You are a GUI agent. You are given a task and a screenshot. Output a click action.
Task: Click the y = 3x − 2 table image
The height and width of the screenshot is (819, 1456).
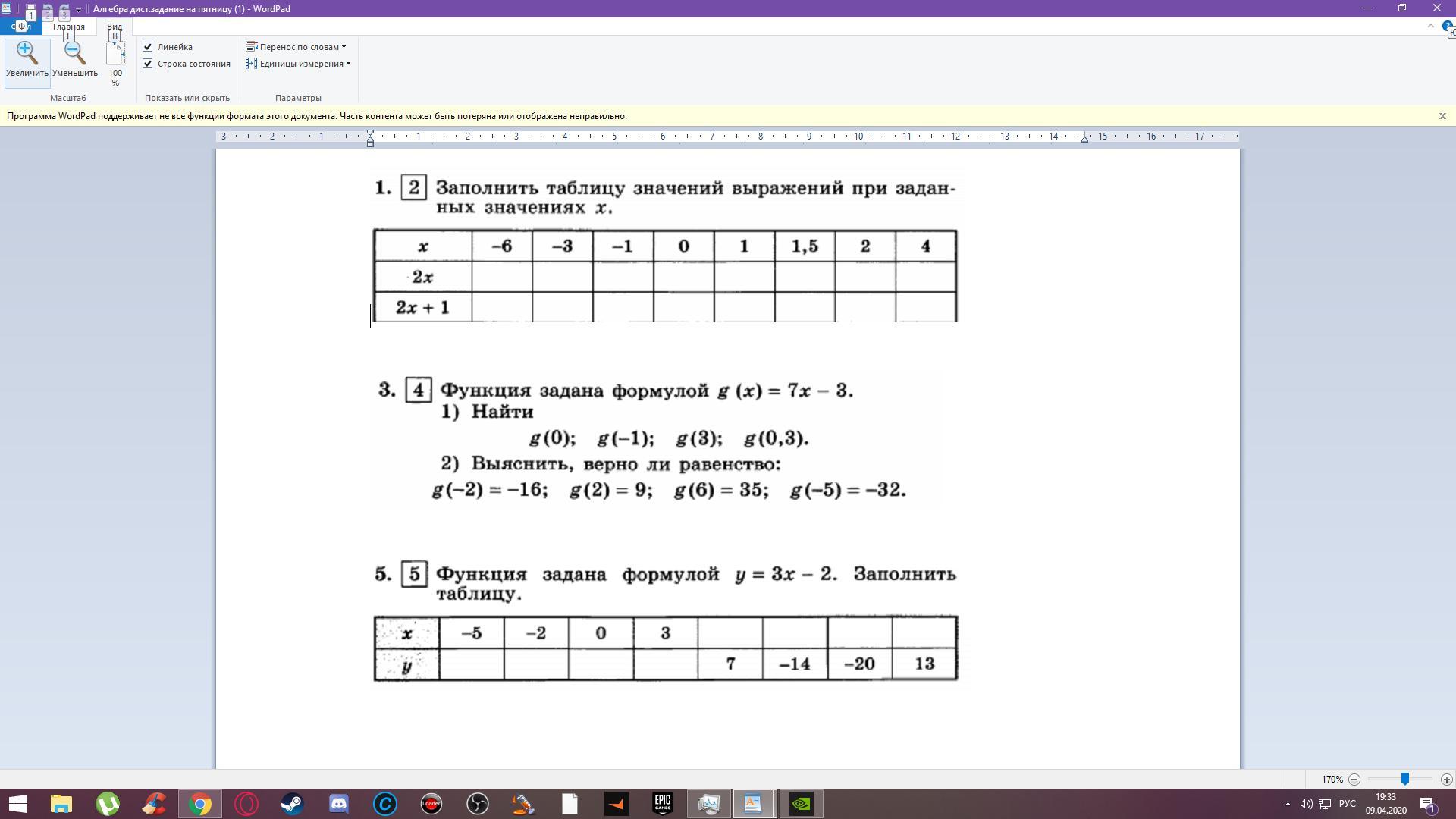point(666,649)
